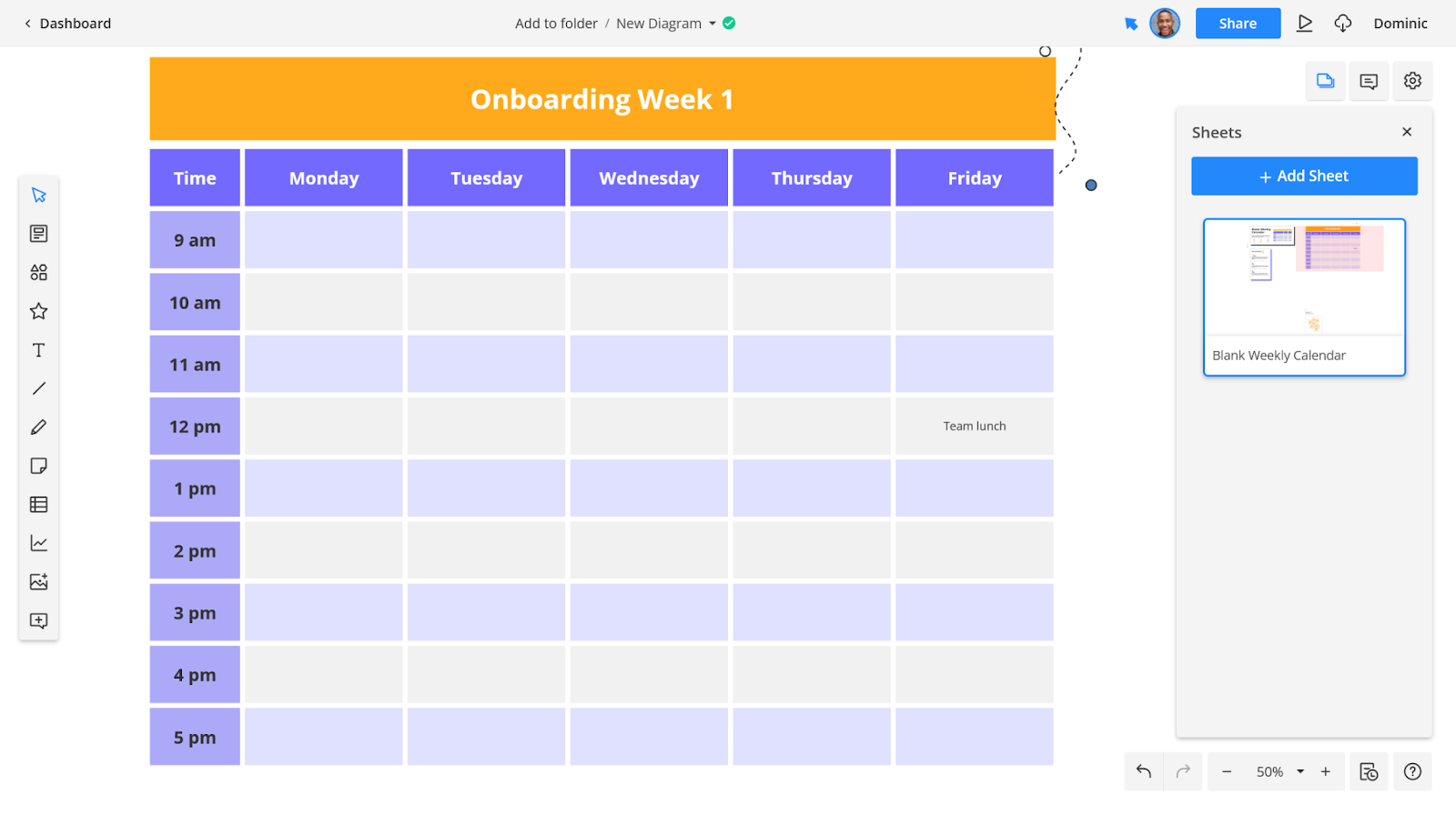Select the line drawing tool
Viewport: 1456px width, 815px height.
[38, 388]
